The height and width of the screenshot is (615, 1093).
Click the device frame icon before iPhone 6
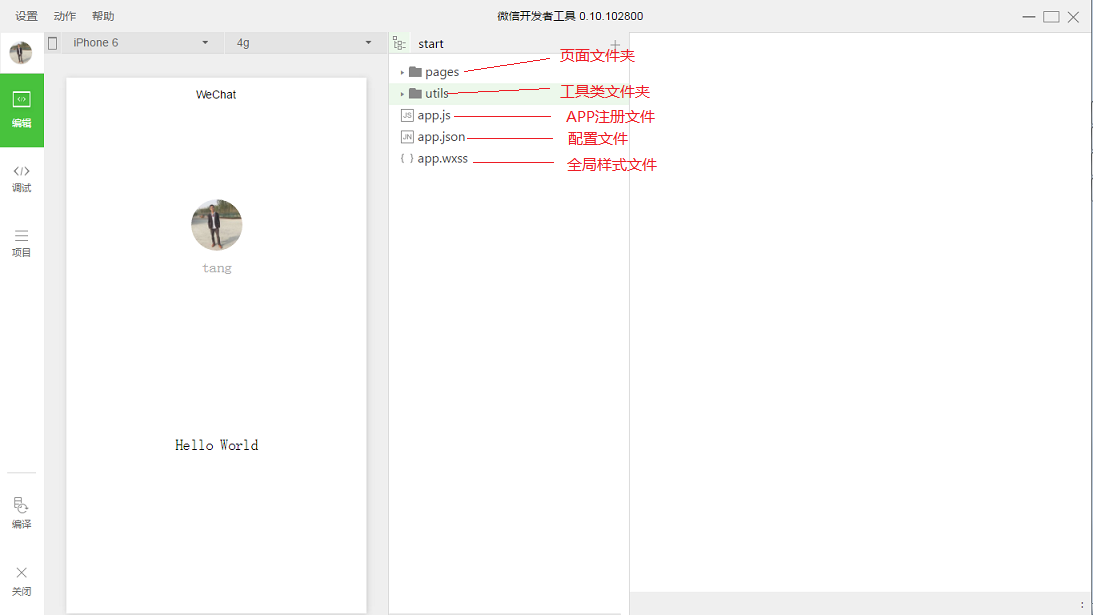coord(51,42)
